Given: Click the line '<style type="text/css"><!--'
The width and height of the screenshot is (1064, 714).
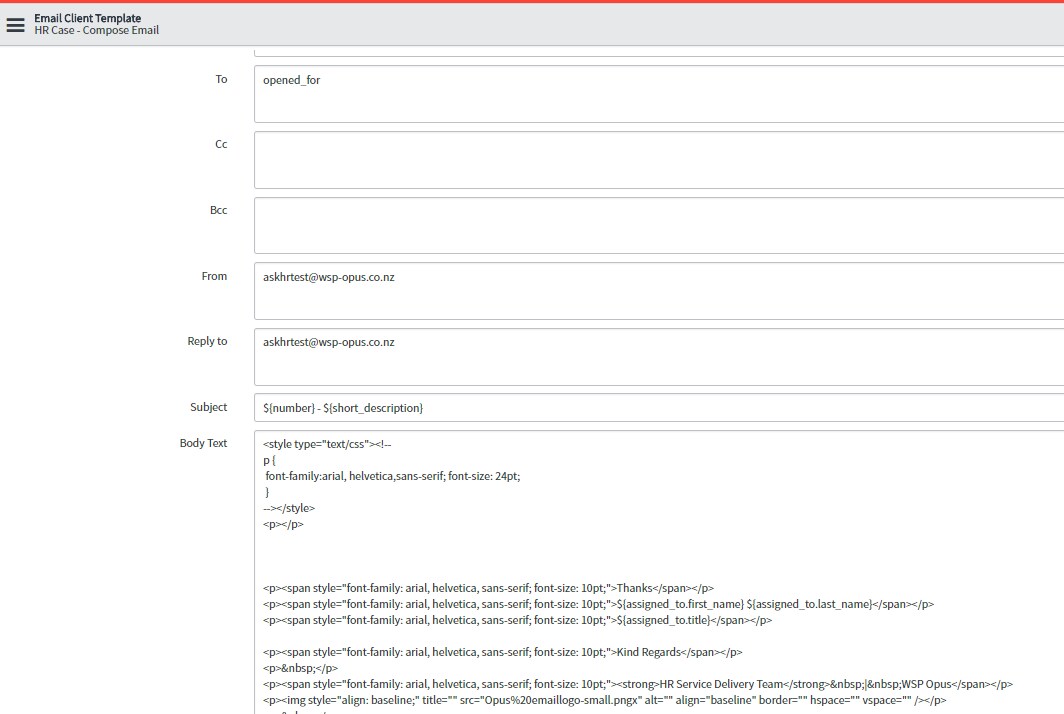Looking at the screenshot, I should (x=327, y=445).
